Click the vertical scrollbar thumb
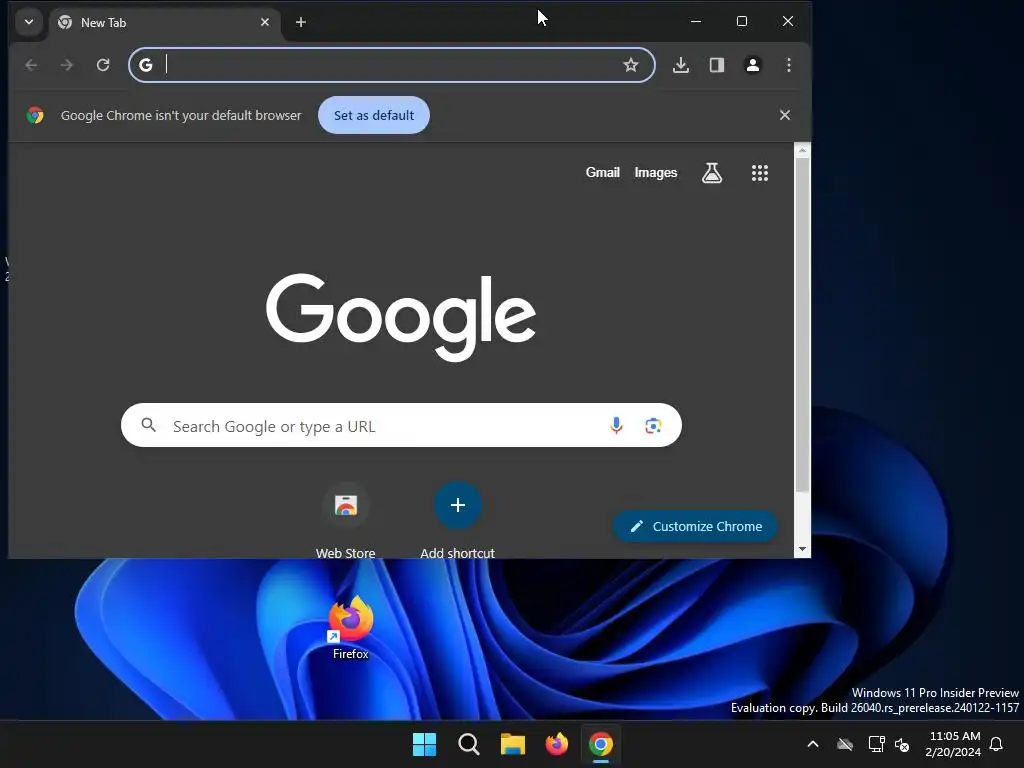1024x768 pixels. (x=802, y=325)
